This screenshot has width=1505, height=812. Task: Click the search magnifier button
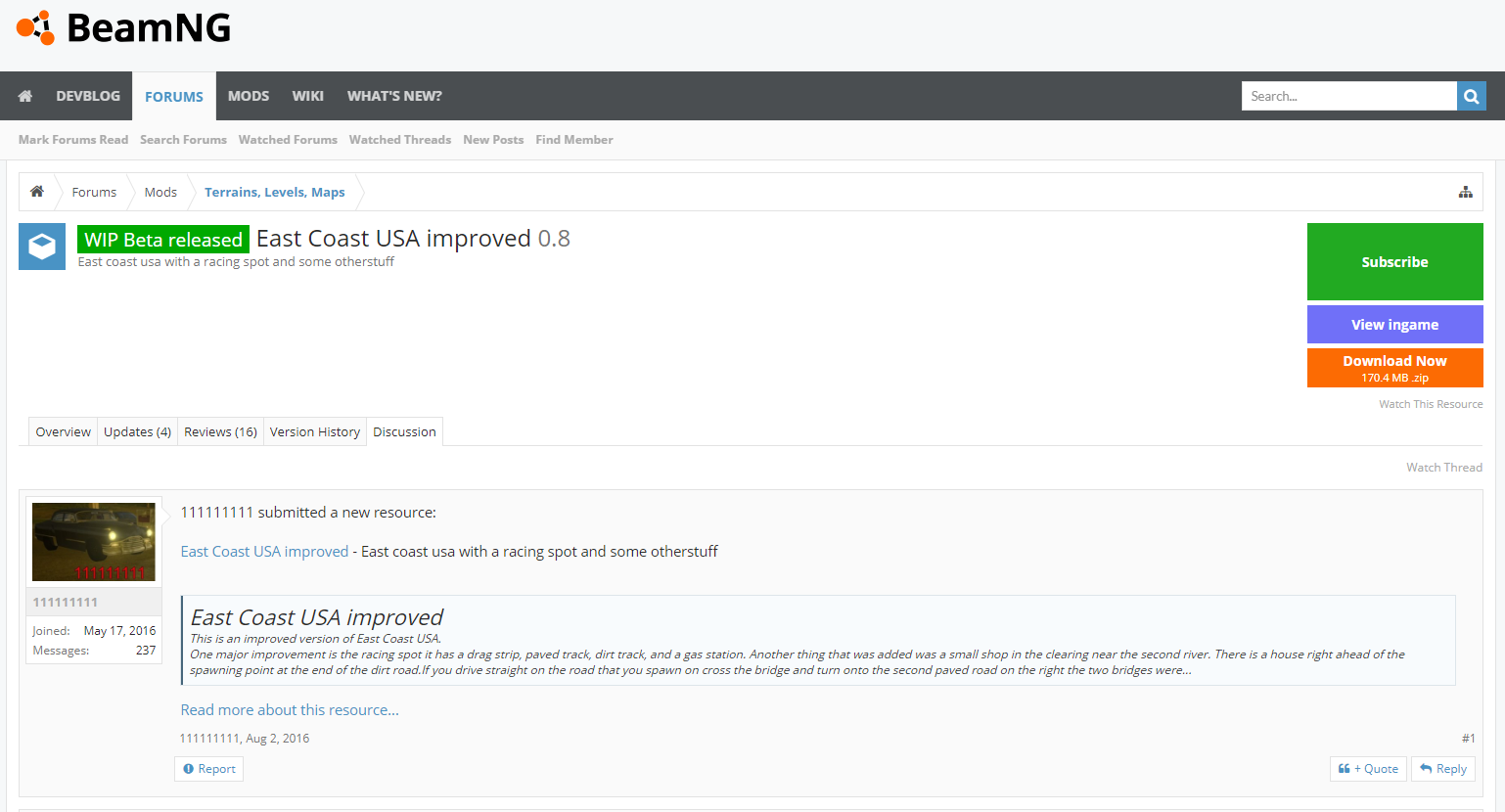coord(1471,96)
